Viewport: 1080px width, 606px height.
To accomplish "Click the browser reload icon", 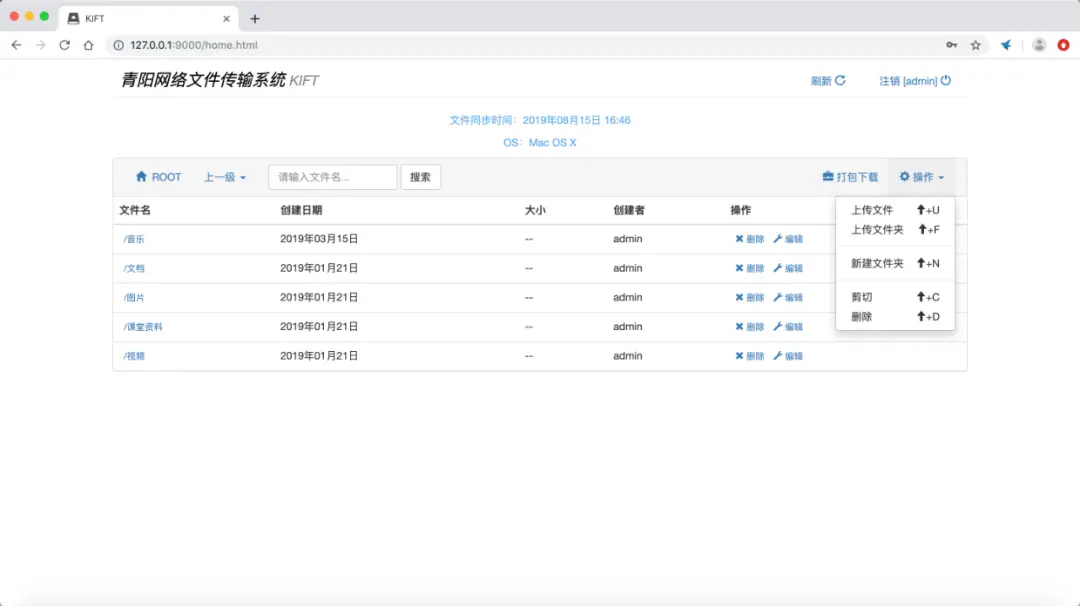I will 64,45.
